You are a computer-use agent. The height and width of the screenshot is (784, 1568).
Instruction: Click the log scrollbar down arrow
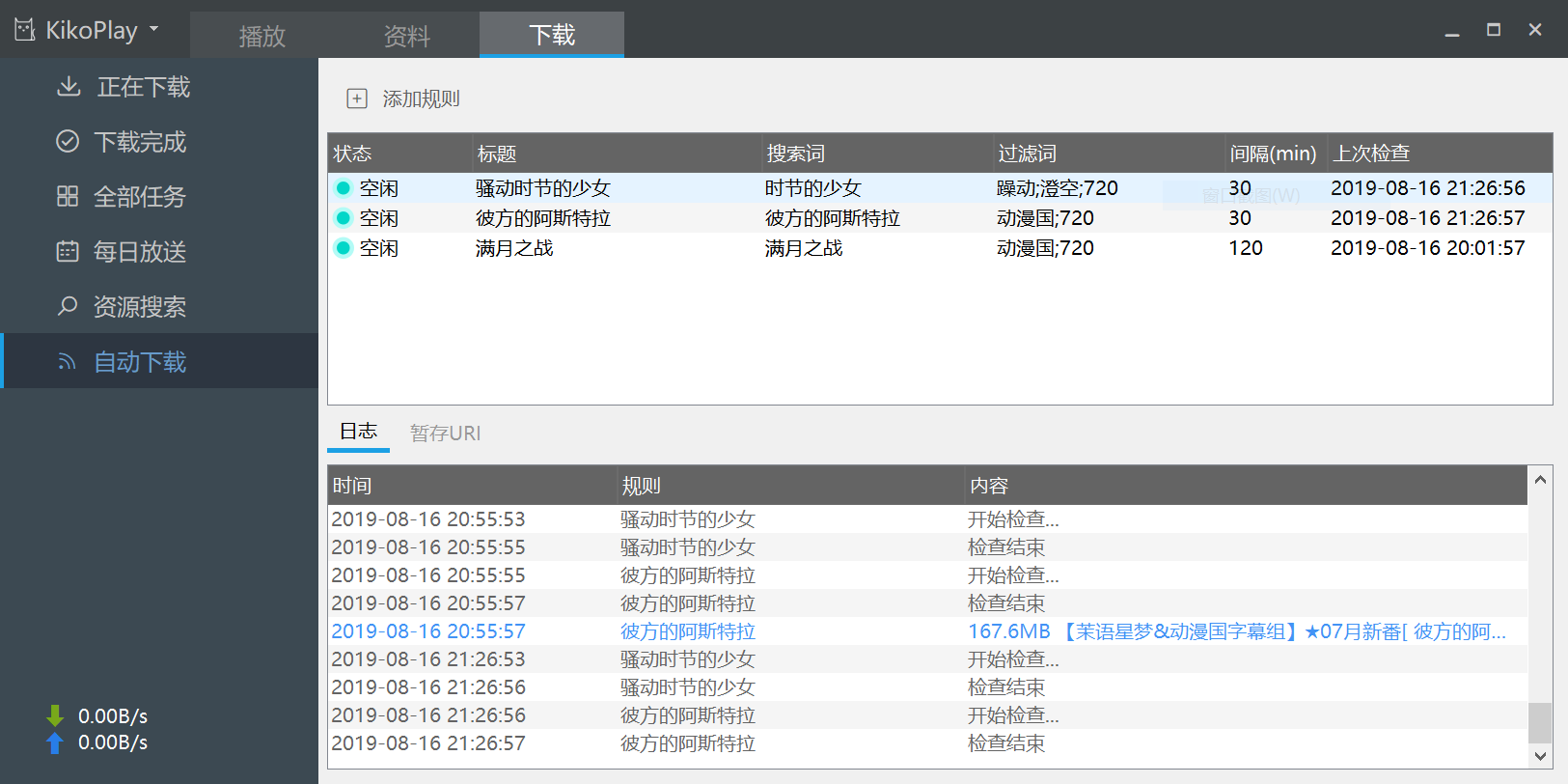[1540, 756]
